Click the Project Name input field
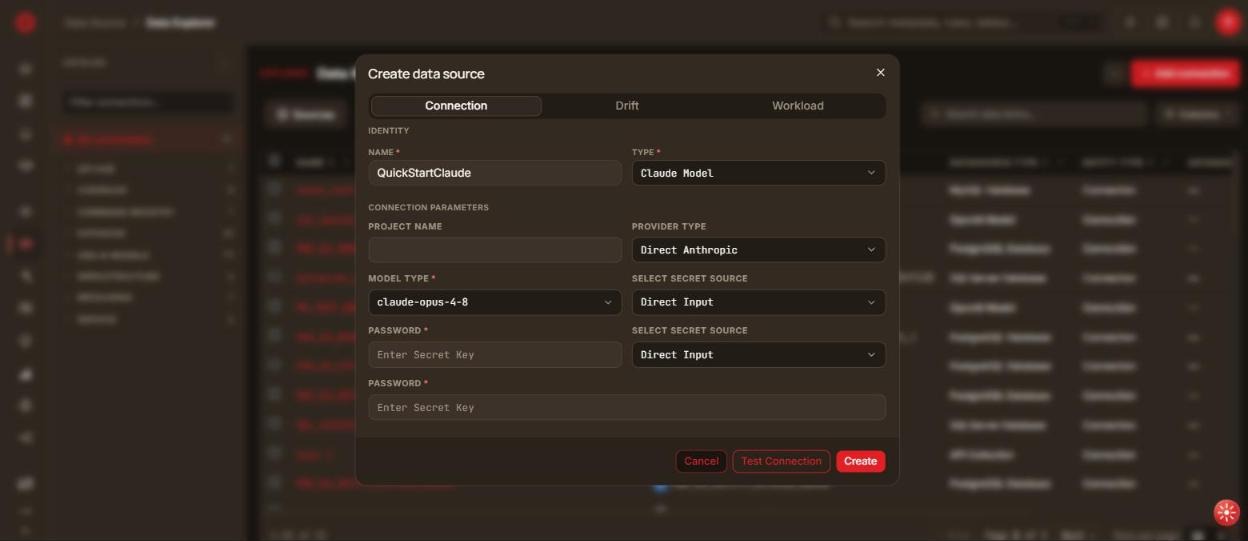Viewport: 1248px width, 541px height. [x=495, y=250]
